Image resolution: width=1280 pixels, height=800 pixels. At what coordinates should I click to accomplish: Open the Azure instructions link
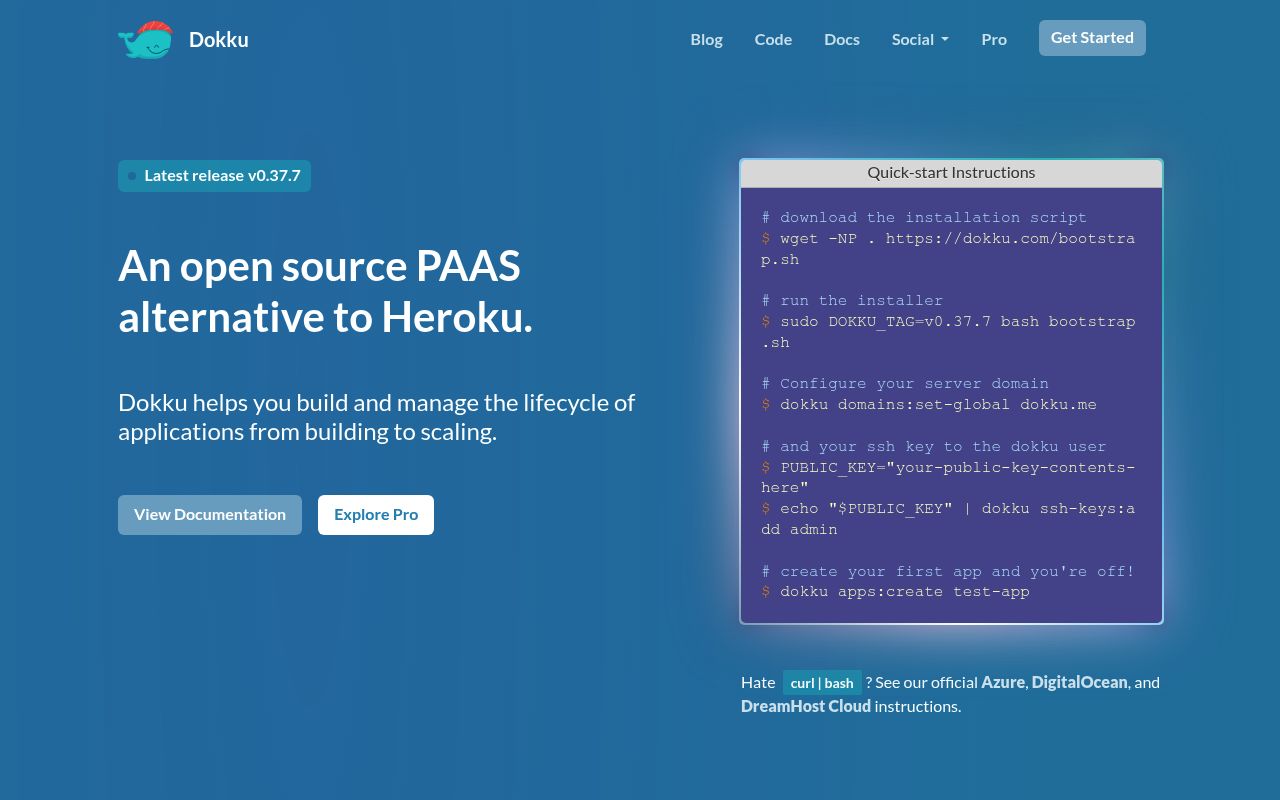click(1002, 682)
